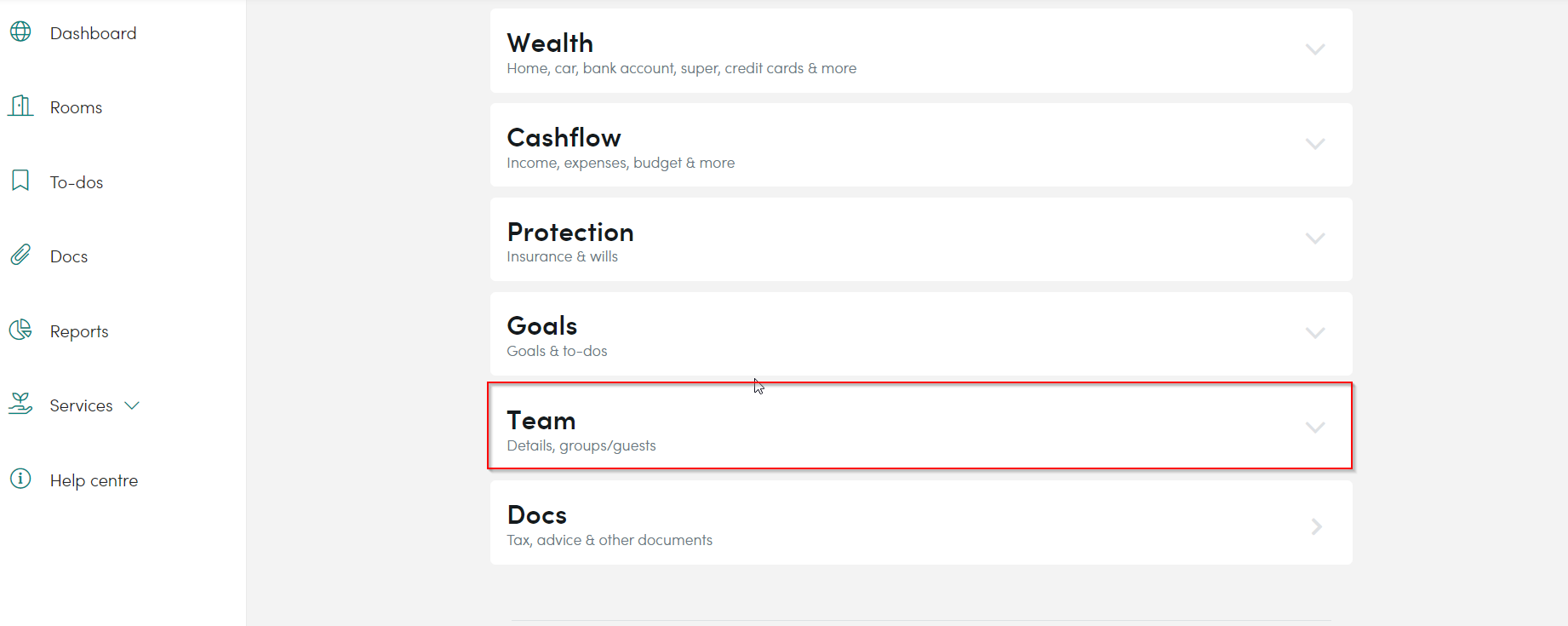1568x626 pixels.
Task: Open Help centre link
Action: (94, 480)
